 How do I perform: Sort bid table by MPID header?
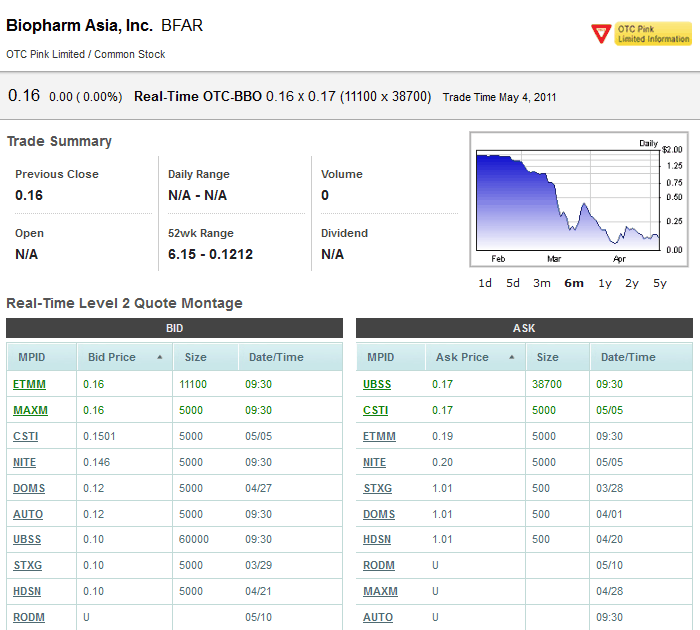pos(31,357)
